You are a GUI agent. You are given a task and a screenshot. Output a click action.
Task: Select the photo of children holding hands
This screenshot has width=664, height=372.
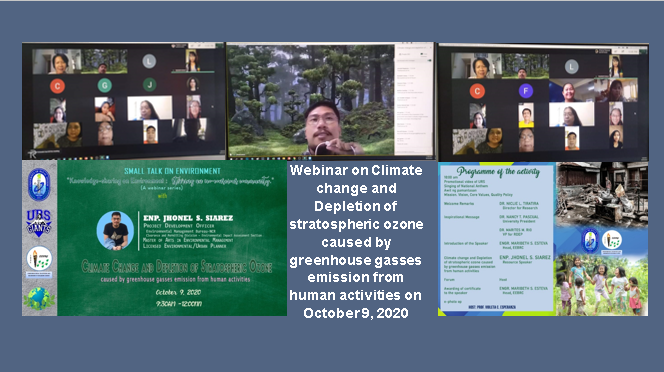(602, 285)
